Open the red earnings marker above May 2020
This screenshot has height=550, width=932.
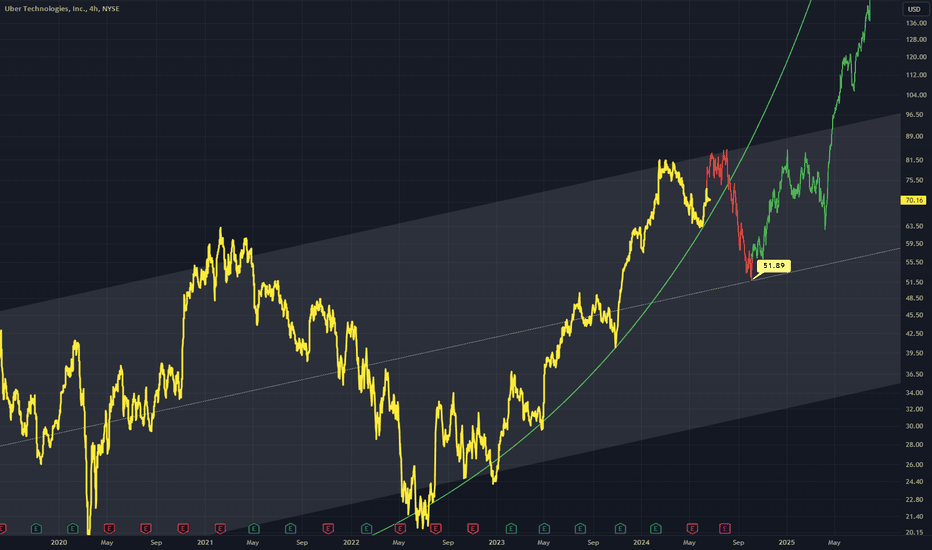click(x=109, y=528)
